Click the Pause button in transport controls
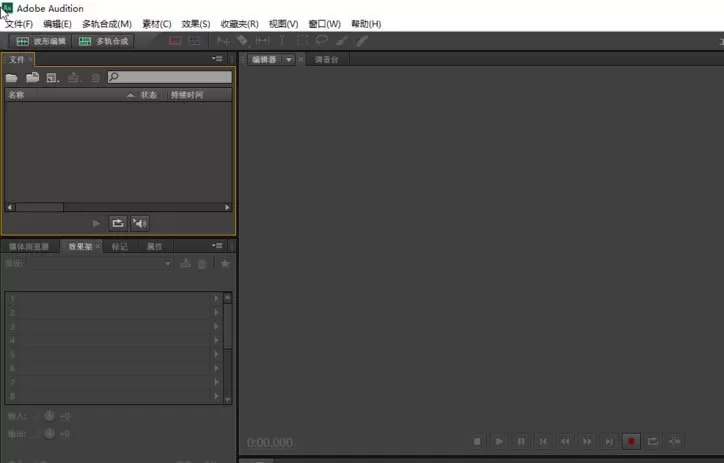Image resolution: width=724 pixels, height=463 pixels. (x=521, y=442)
